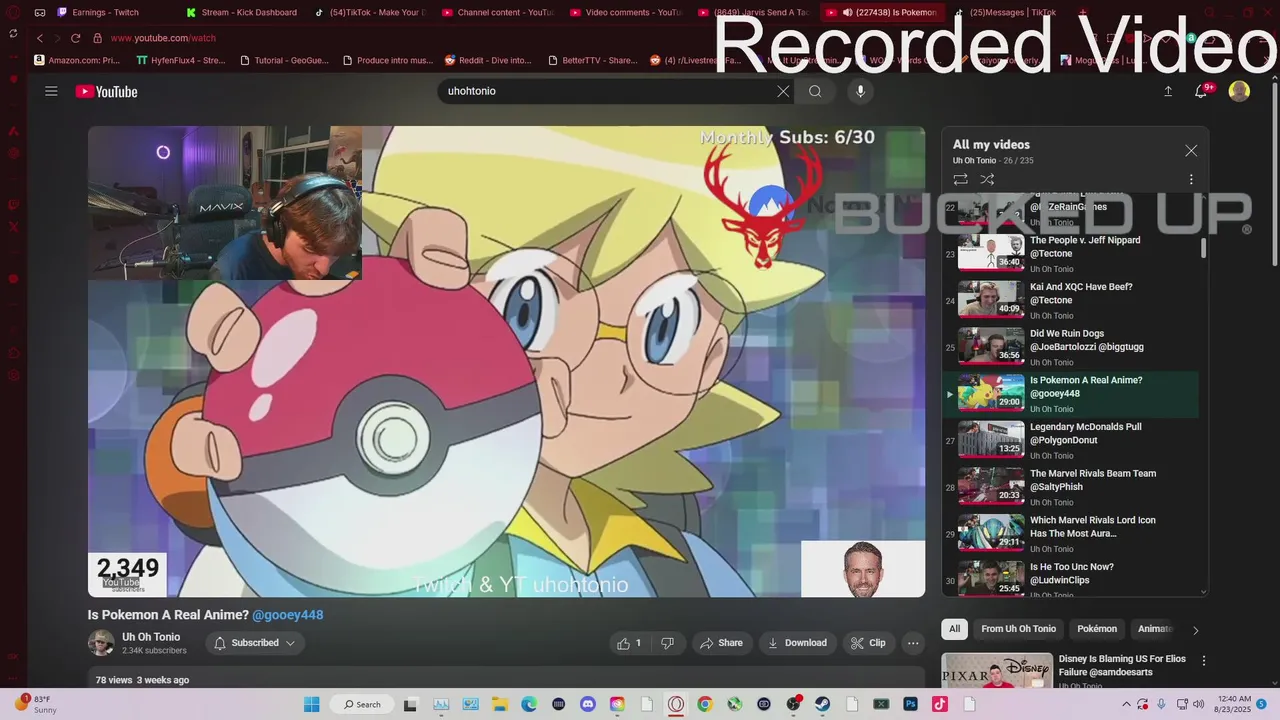Click the magnifier search button
This screenshot has height=720, width=1280.
pyautogui.click(x=815, y=91)
